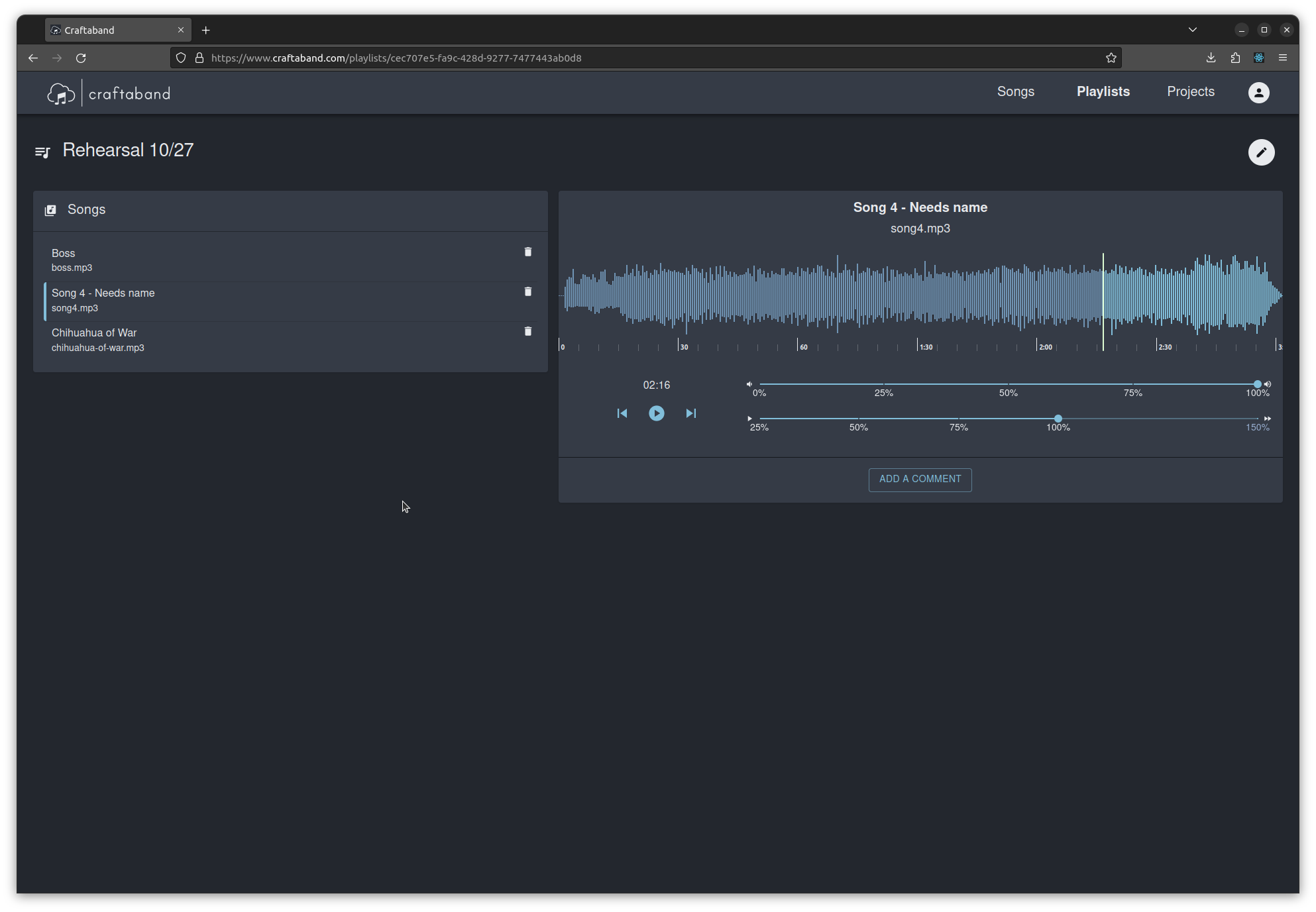Select the Chihuahua of War song
Viewport: 1316px width, 912px height.
tap(292, 340)
